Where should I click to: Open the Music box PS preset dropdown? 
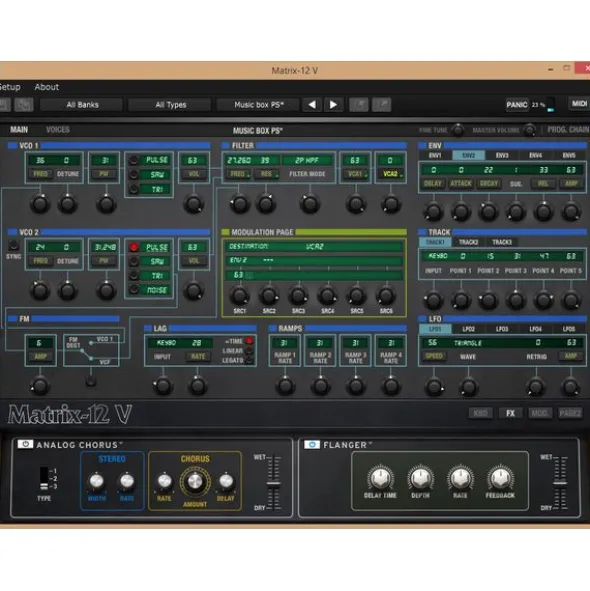coord(259,105)
